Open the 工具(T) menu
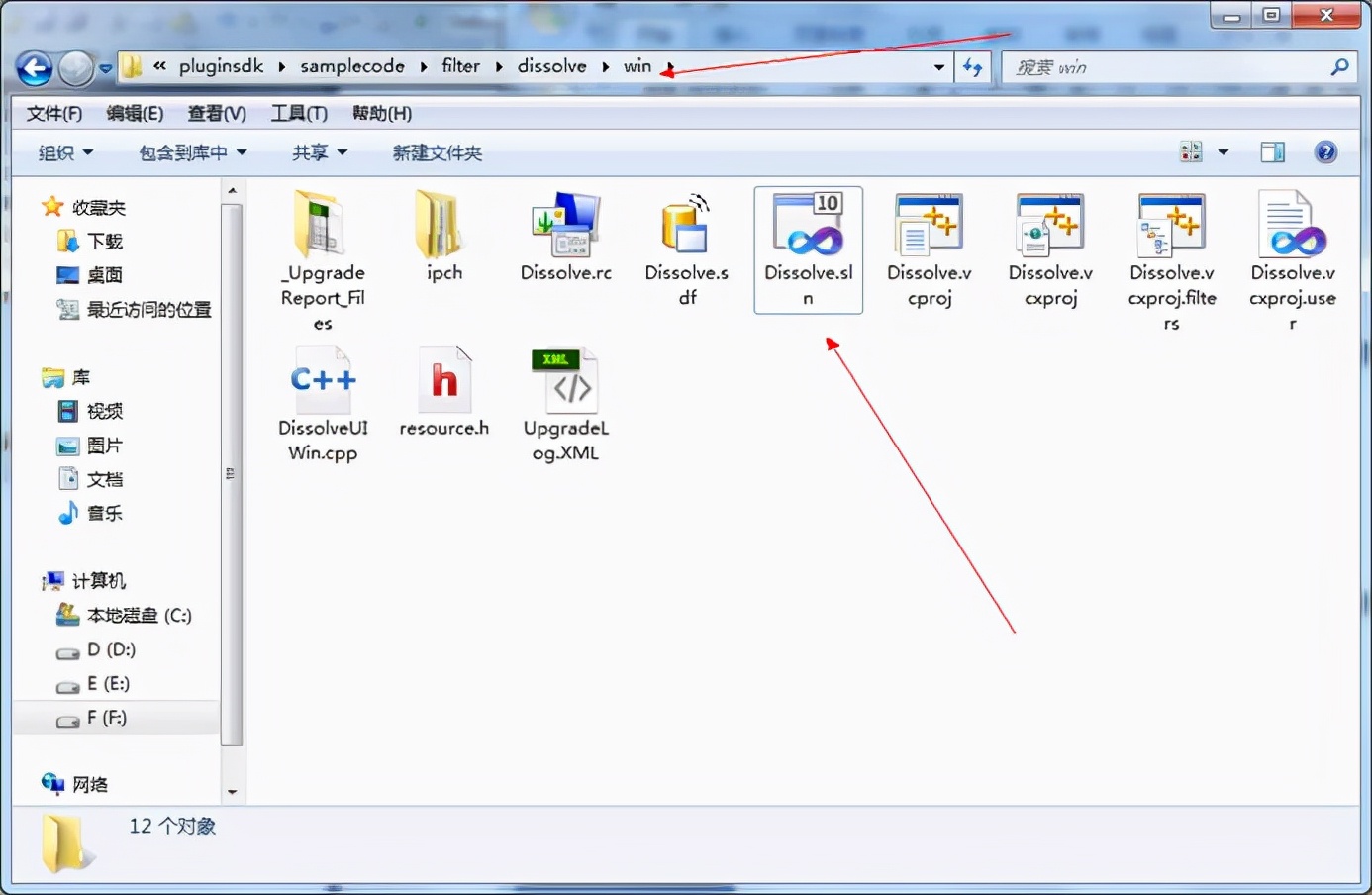The height and width of the screenshot is (895, 1372). [299, 113]
